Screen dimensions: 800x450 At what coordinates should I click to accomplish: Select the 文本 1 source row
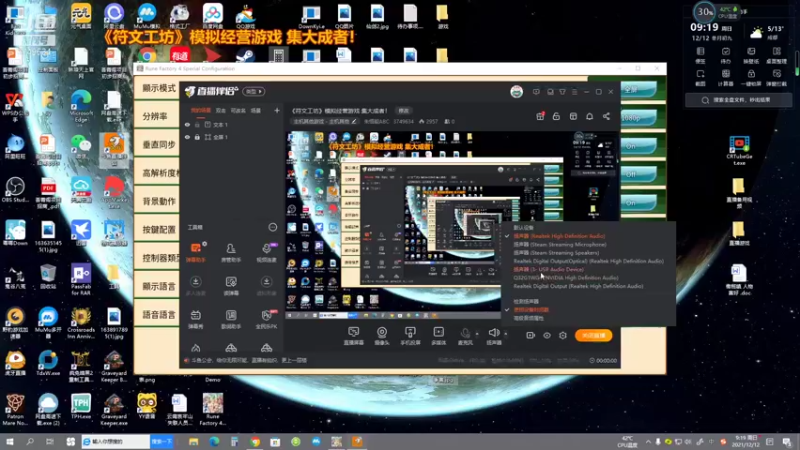pos(233,124)
